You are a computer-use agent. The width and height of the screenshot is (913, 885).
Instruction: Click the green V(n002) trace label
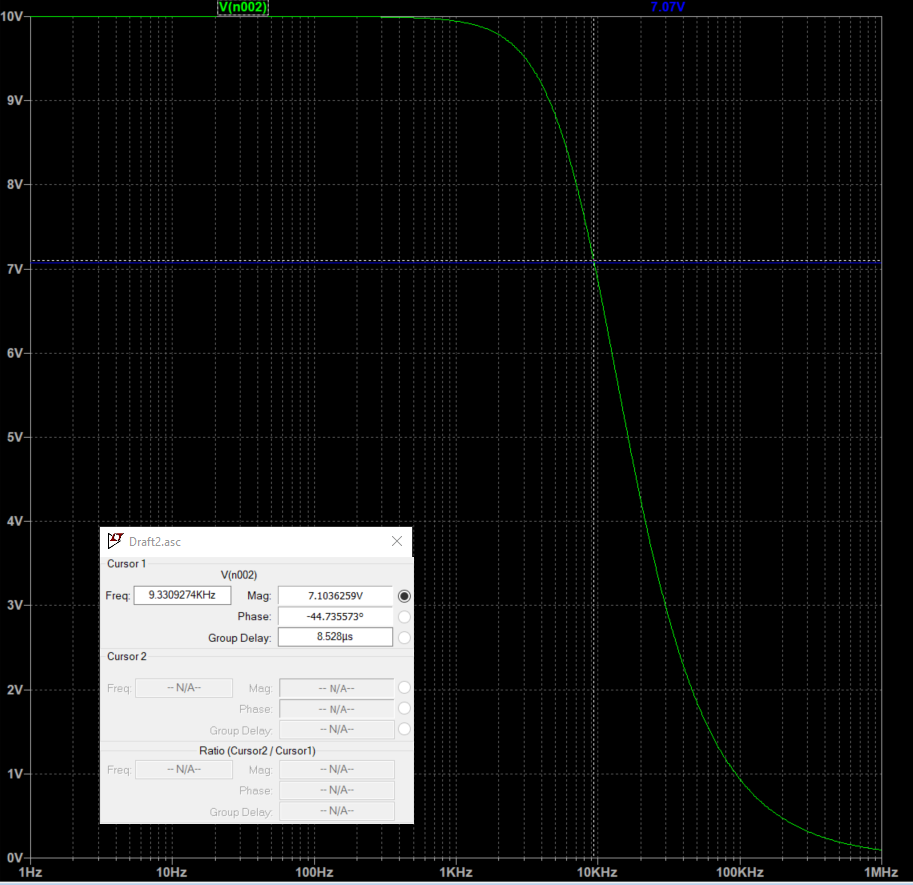click(242, 7)
